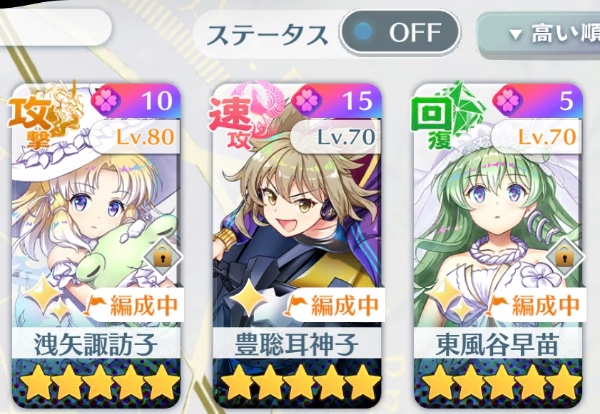
Task: Click the lock icon on 東風谷早苗 card
Action: pos(564,256)
